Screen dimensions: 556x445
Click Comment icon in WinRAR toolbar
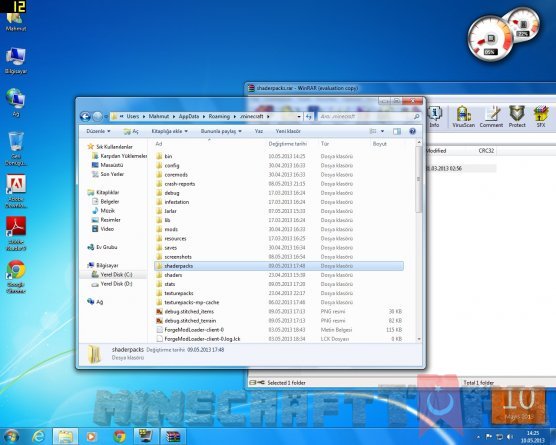click(x=491, y=117)
